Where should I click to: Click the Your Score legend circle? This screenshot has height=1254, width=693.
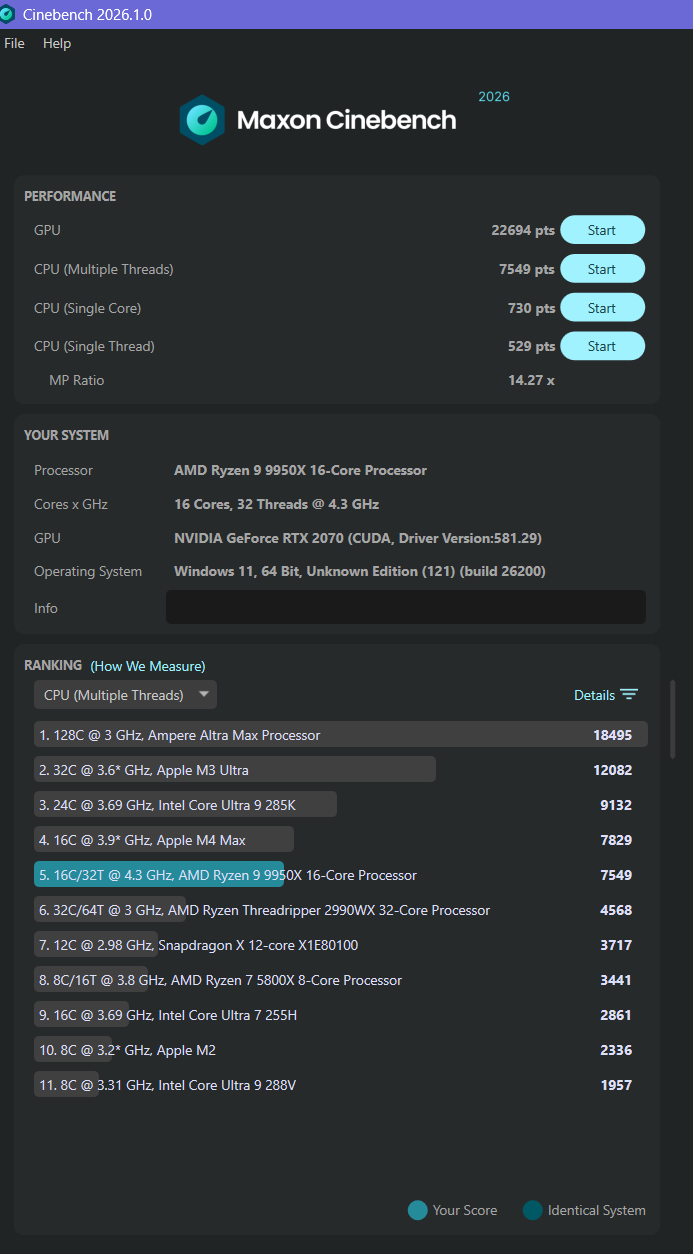tap(418, 1211)
